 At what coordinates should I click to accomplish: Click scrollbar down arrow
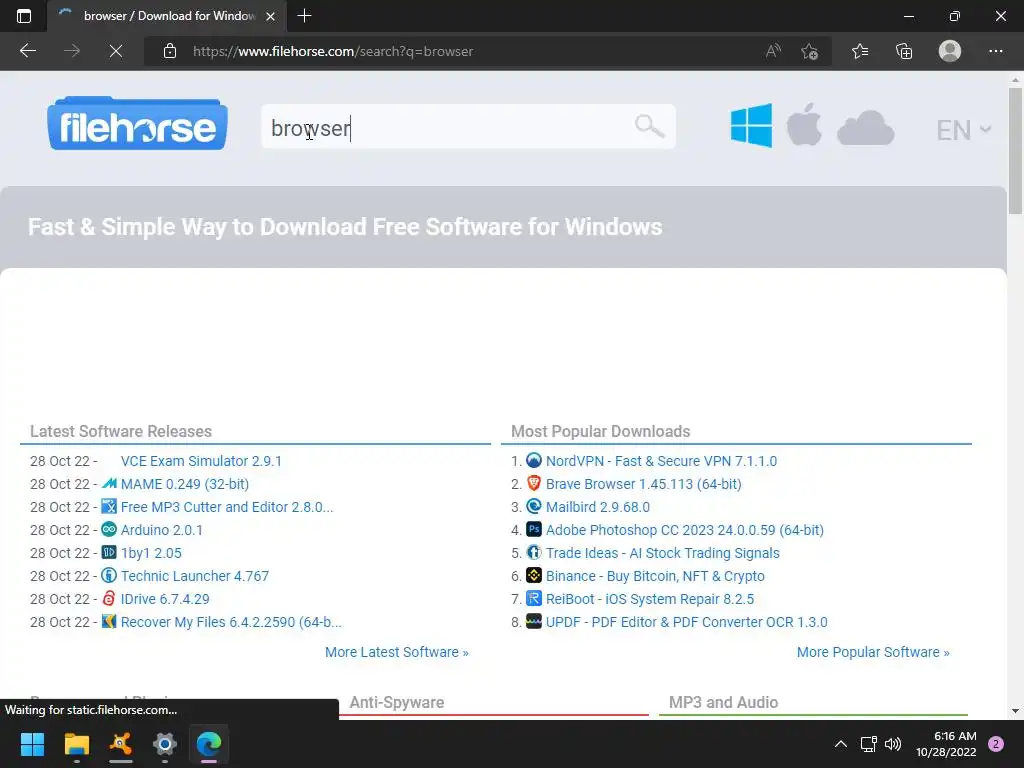1015,711
